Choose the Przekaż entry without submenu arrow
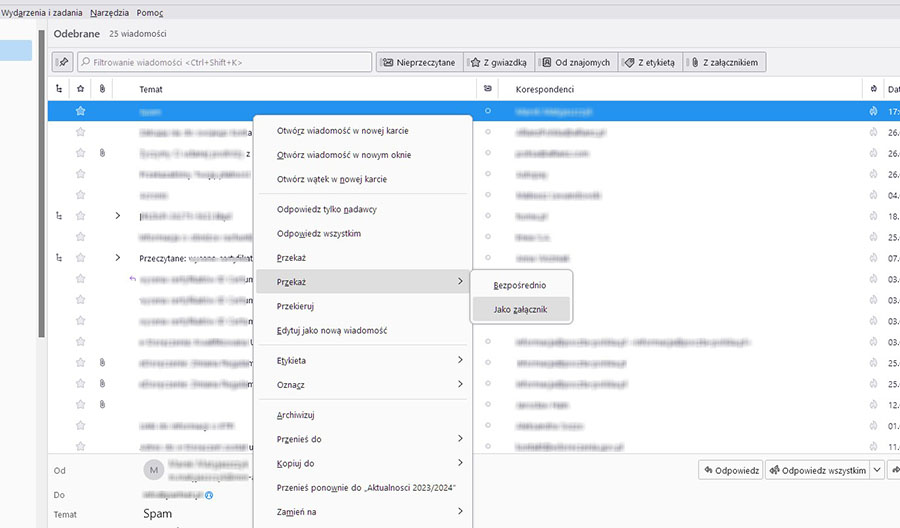Viewport: 900px width, 528px height. pyautogui.click(x=362, y=258)
